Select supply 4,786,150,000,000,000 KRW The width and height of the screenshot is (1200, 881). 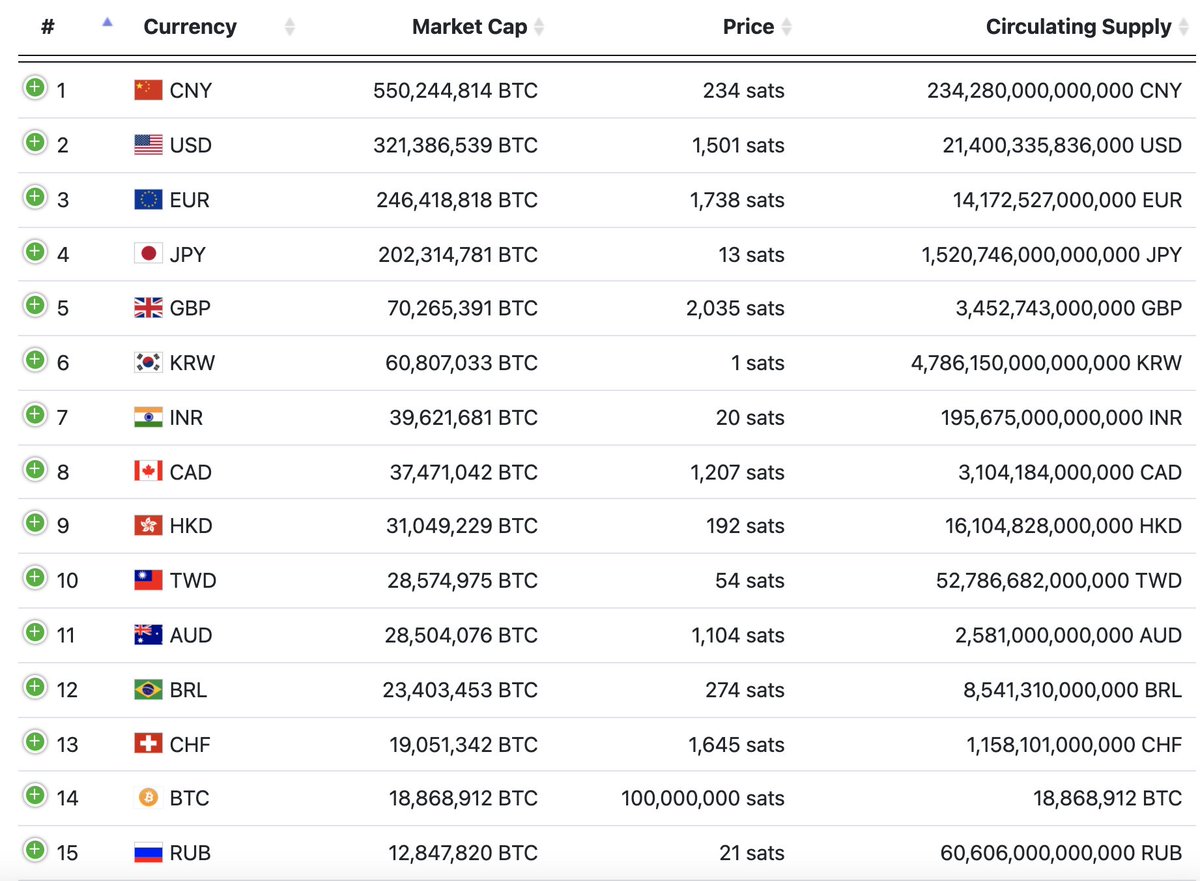[x=1046, y=362]
